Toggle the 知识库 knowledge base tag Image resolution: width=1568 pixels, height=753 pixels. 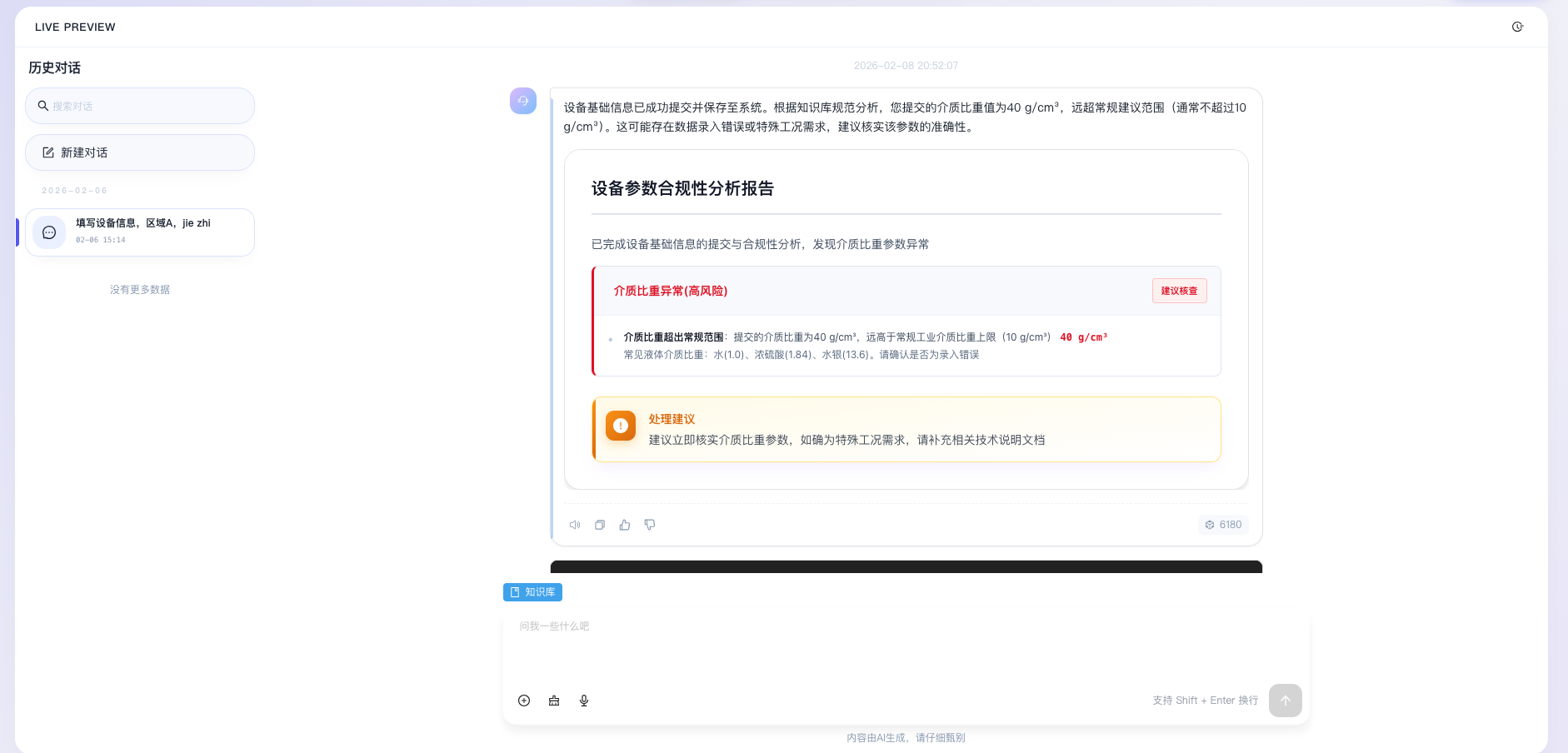532,592
